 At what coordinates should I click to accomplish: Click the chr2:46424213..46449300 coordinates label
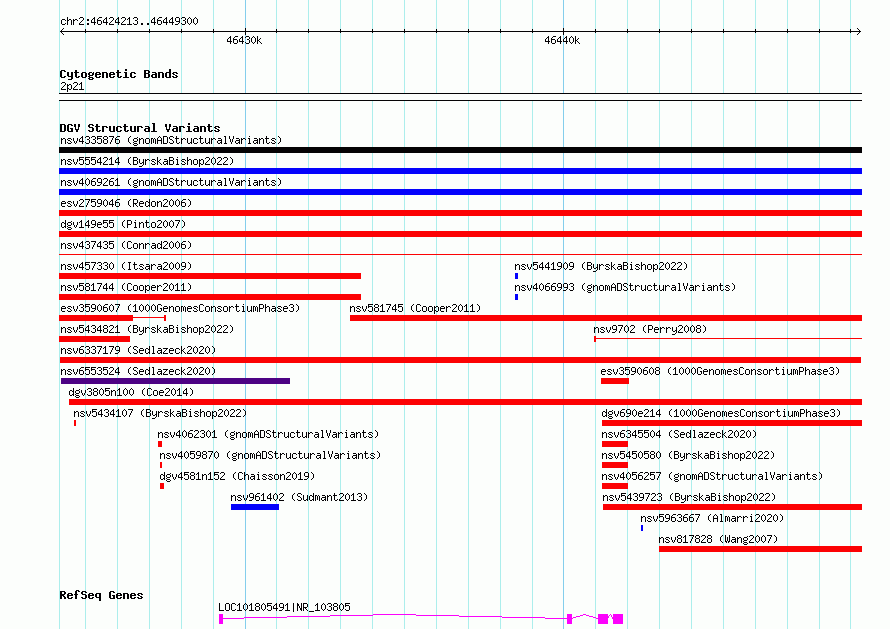point(129,21)
